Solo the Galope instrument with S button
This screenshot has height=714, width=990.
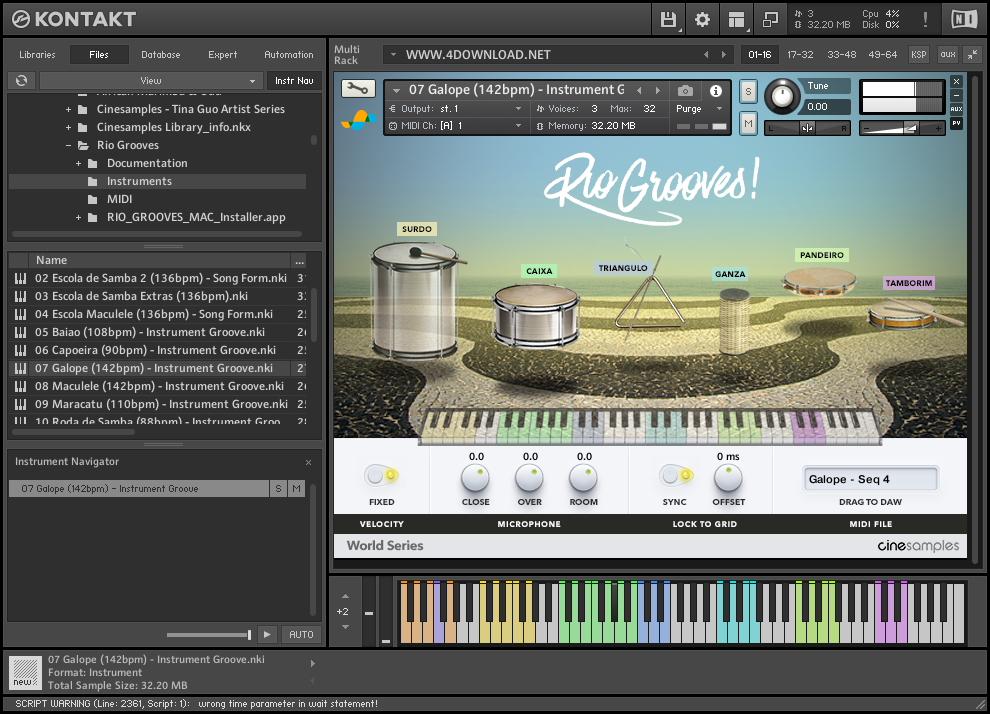point(748,92)
